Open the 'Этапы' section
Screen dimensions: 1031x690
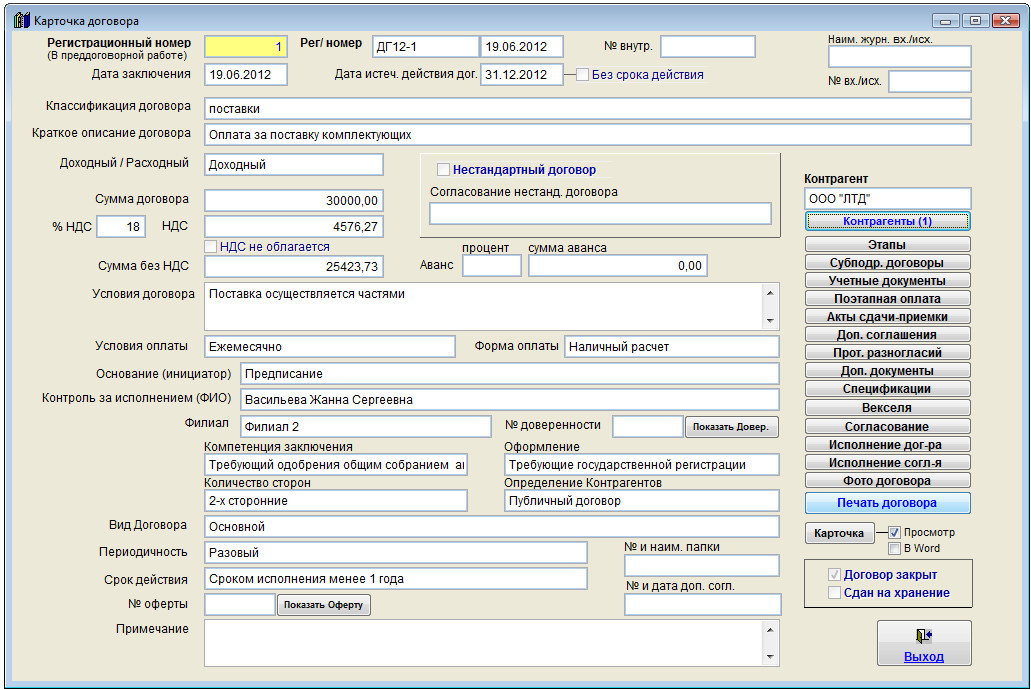[x=887, y=245]
